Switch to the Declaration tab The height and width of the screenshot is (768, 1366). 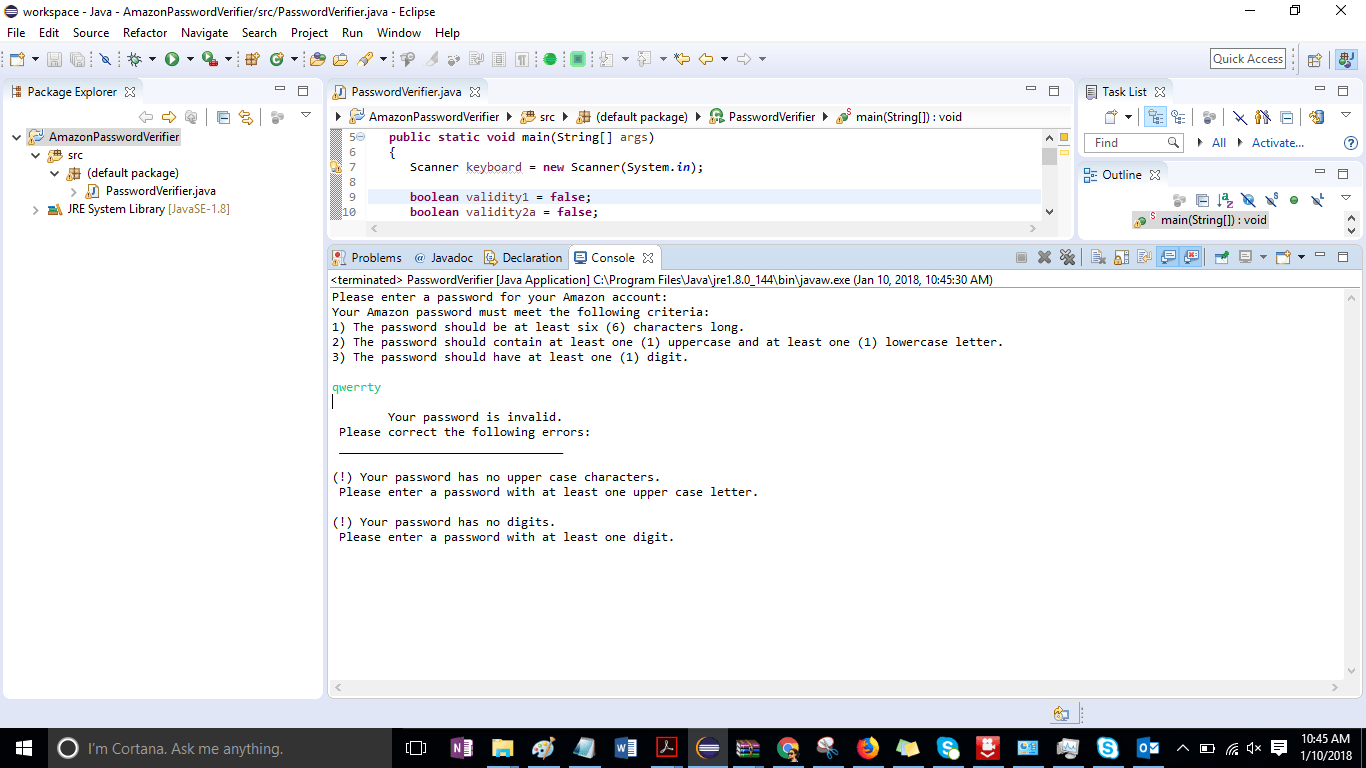(x=524, y=258)
